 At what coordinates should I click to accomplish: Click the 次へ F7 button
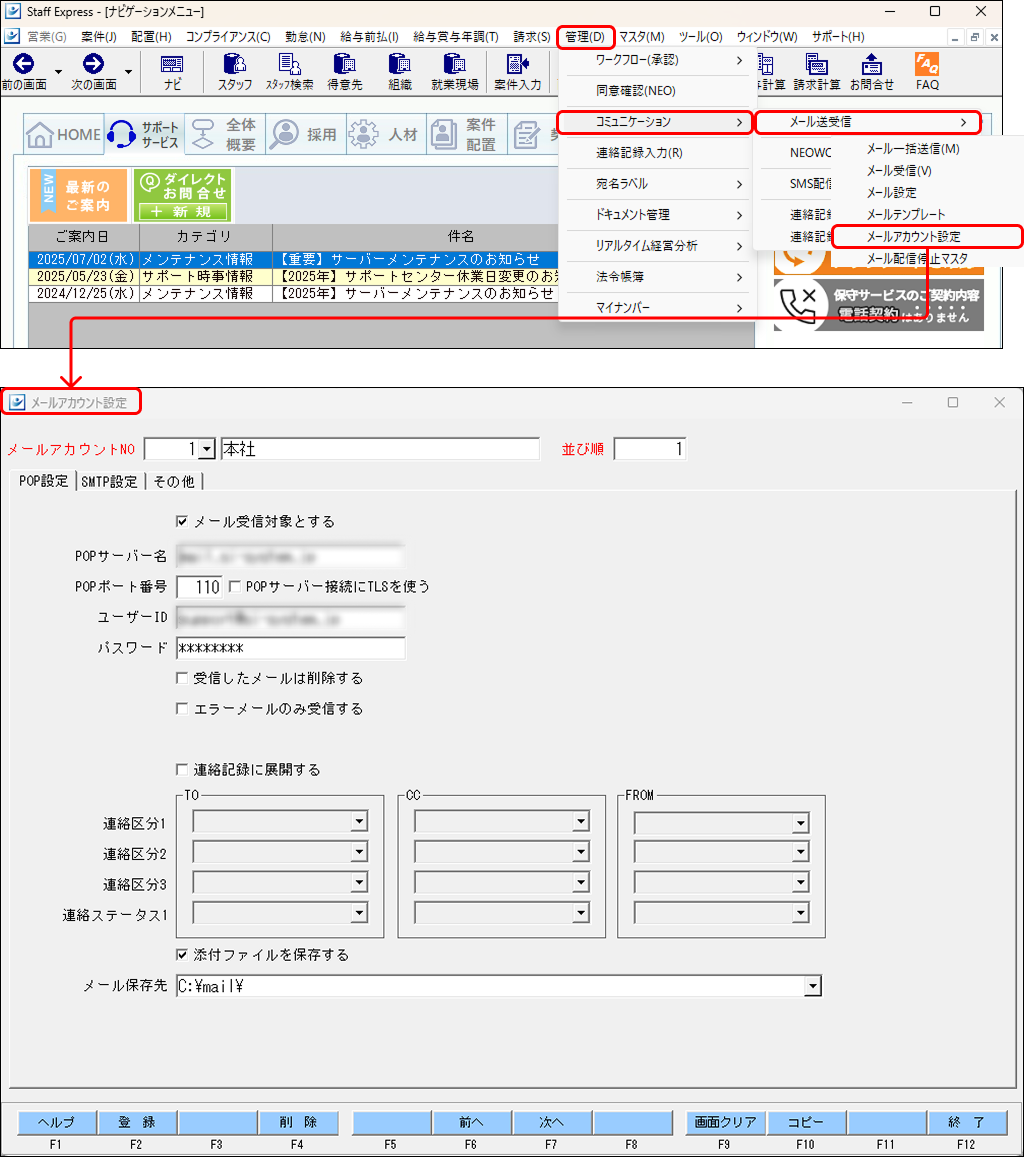(x=553, y=1122)
